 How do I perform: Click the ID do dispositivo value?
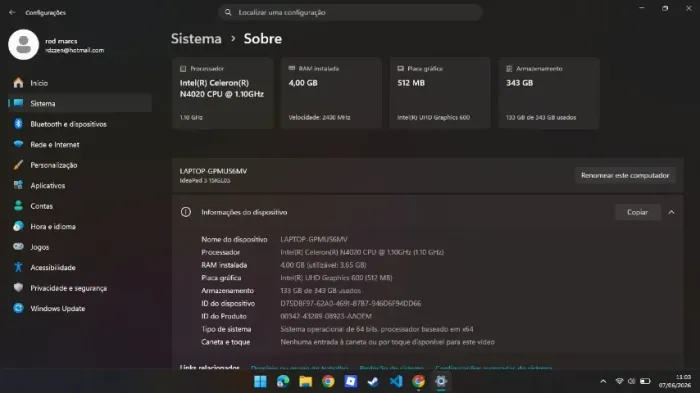click(x=350, y=303)
